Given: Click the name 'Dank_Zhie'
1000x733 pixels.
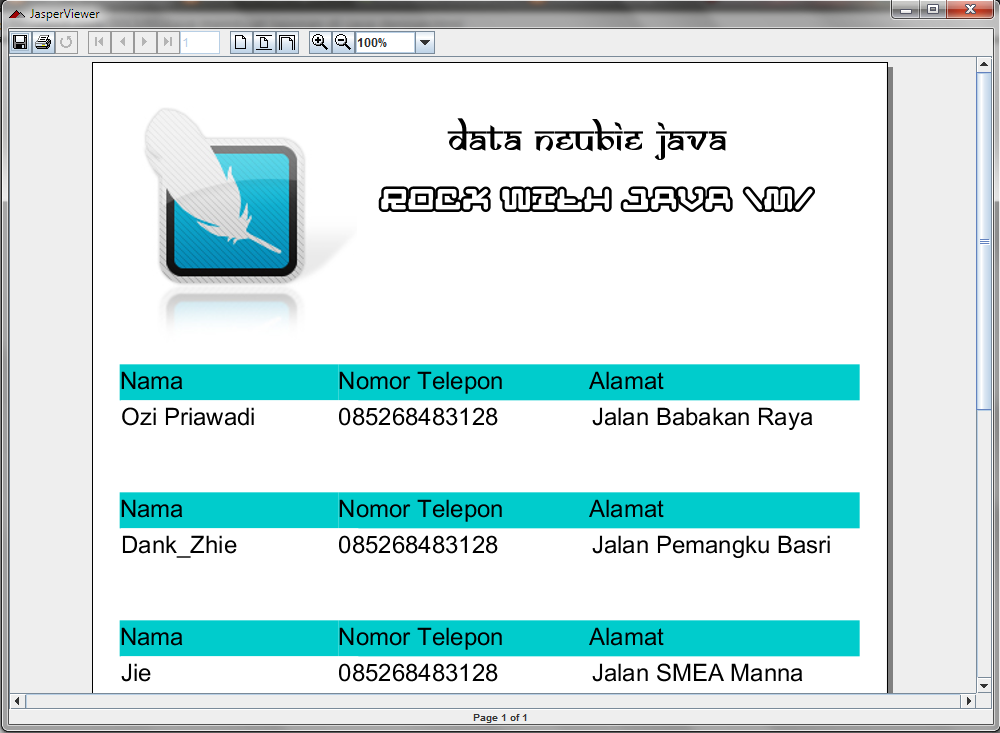Looking at the screenshot, I should pos(179,545).
